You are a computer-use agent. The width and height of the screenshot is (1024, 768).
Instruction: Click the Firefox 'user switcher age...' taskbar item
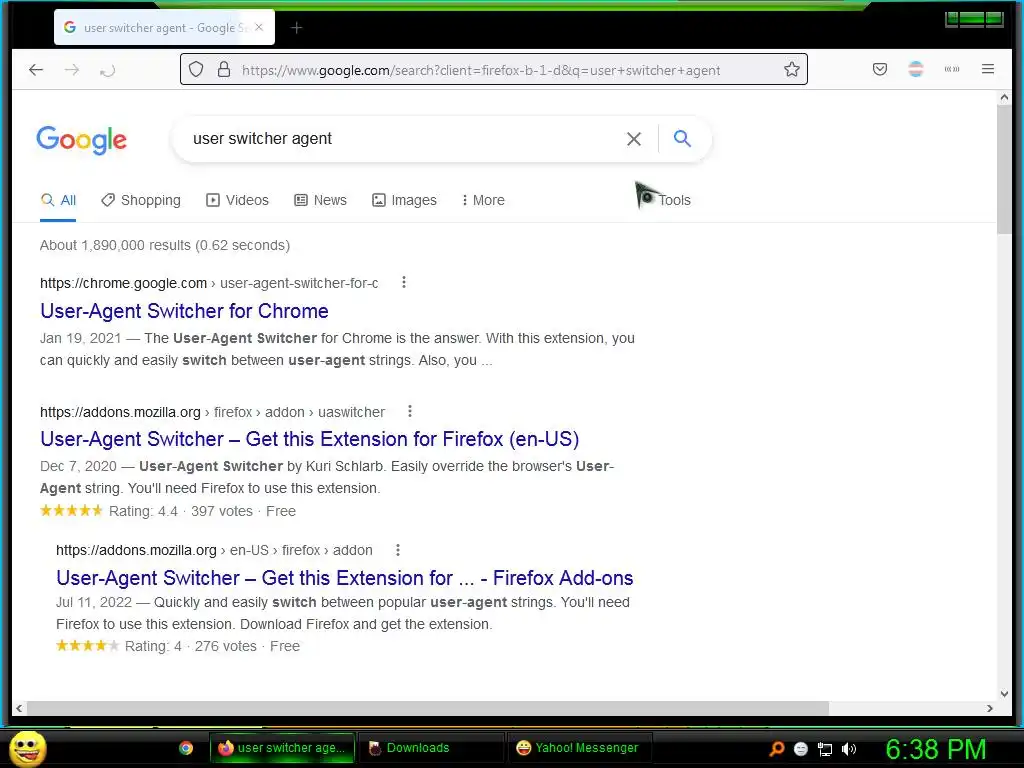(282, 748)
